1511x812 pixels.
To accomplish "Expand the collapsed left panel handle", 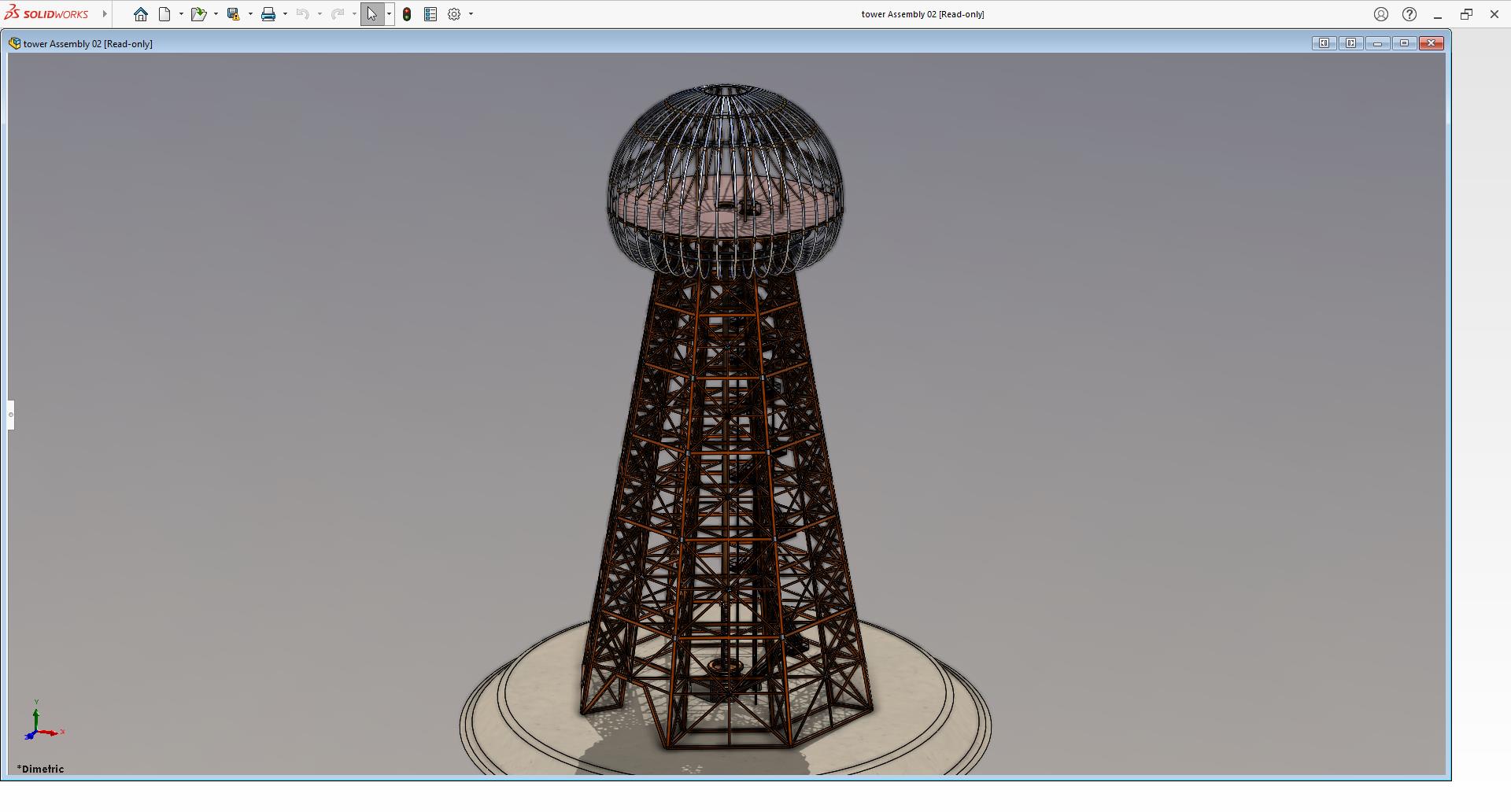I will click(11, 415).
